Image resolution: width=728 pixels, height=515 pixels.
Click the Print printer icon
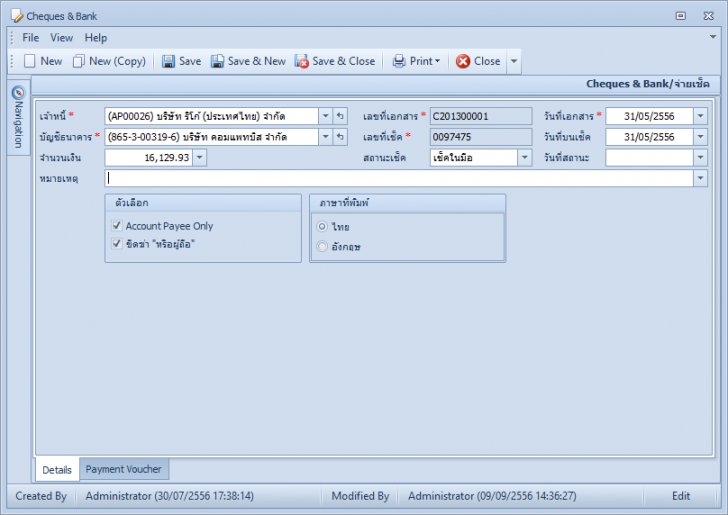399,61
